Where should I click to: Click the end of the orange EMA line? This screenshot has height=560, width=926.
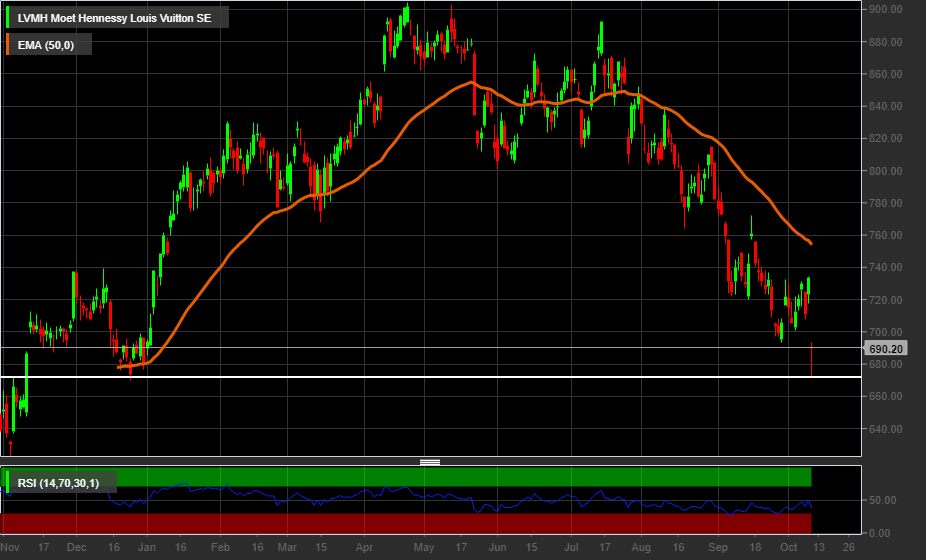tap(811, 244)
